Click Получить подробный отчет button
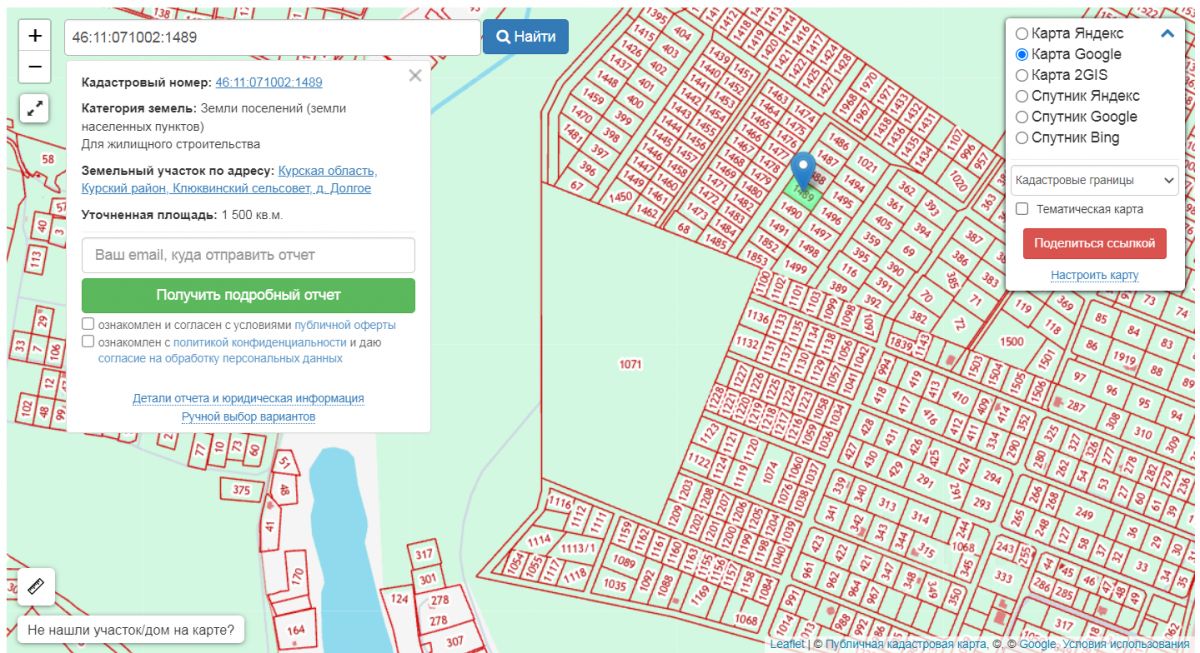Screen dimensions: 1200x653 click(x=248, y=295)
